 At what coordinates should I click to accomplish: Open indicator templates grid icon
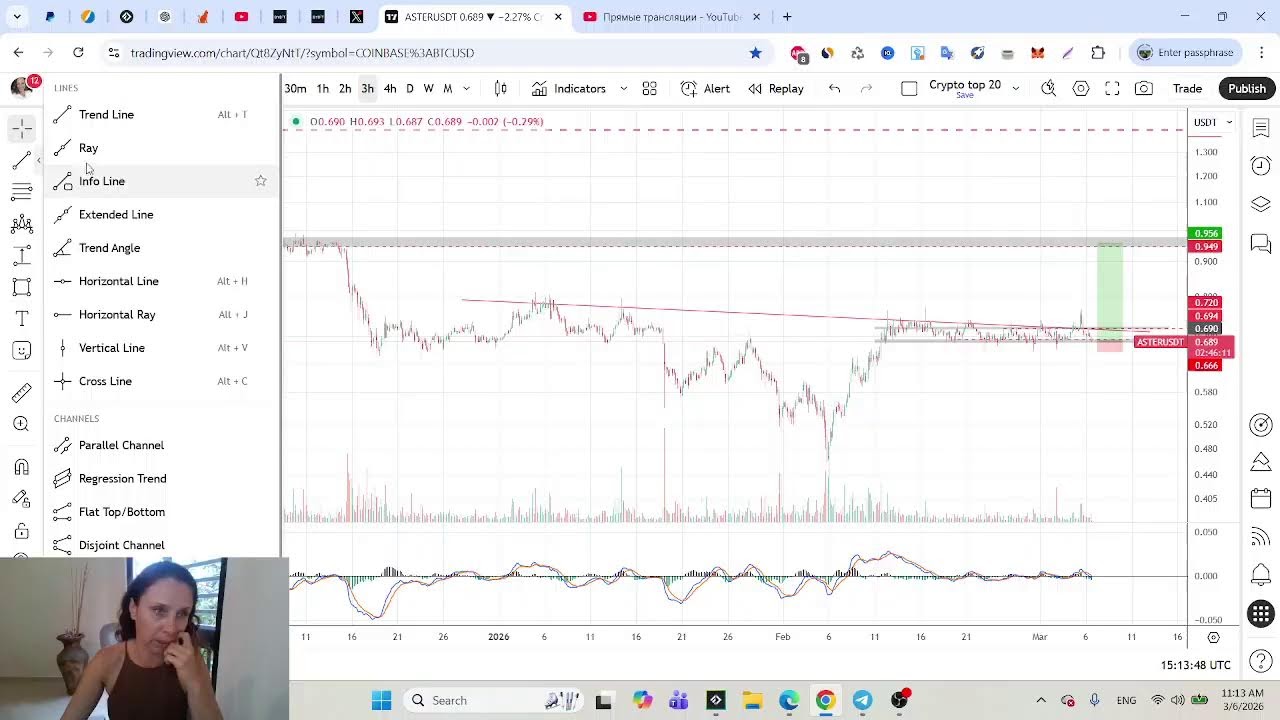point(649,89)
